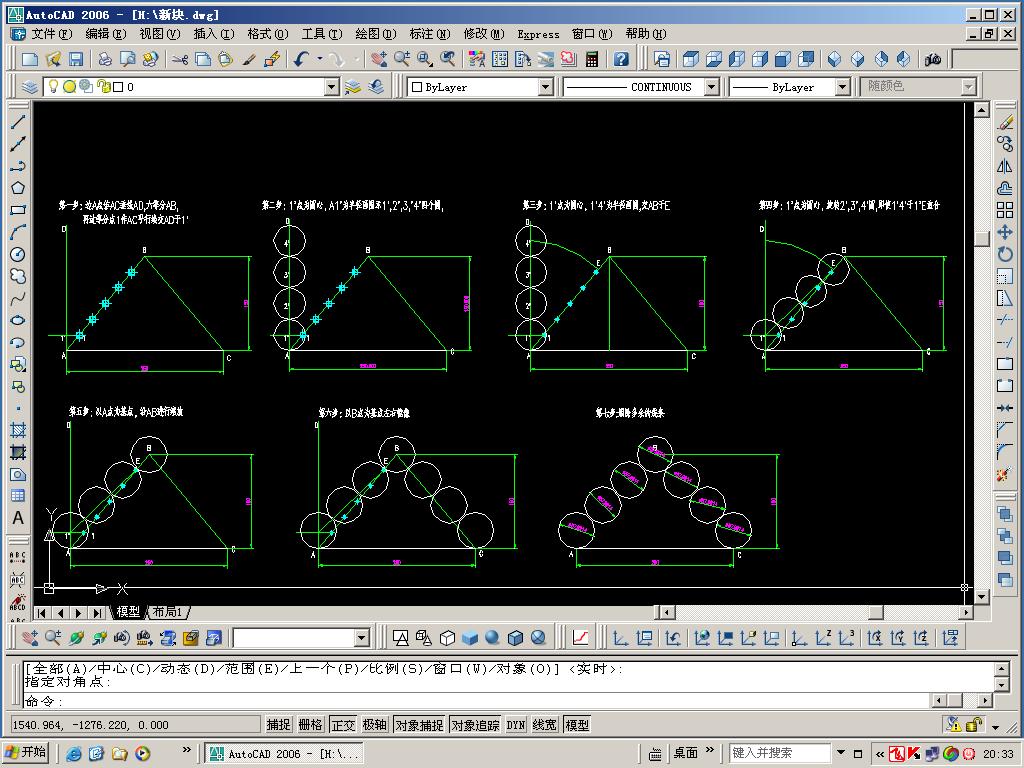Toggle 极轴 polar tracking
The height and width of the screenshot is (768, 1024).
[375, 725]
